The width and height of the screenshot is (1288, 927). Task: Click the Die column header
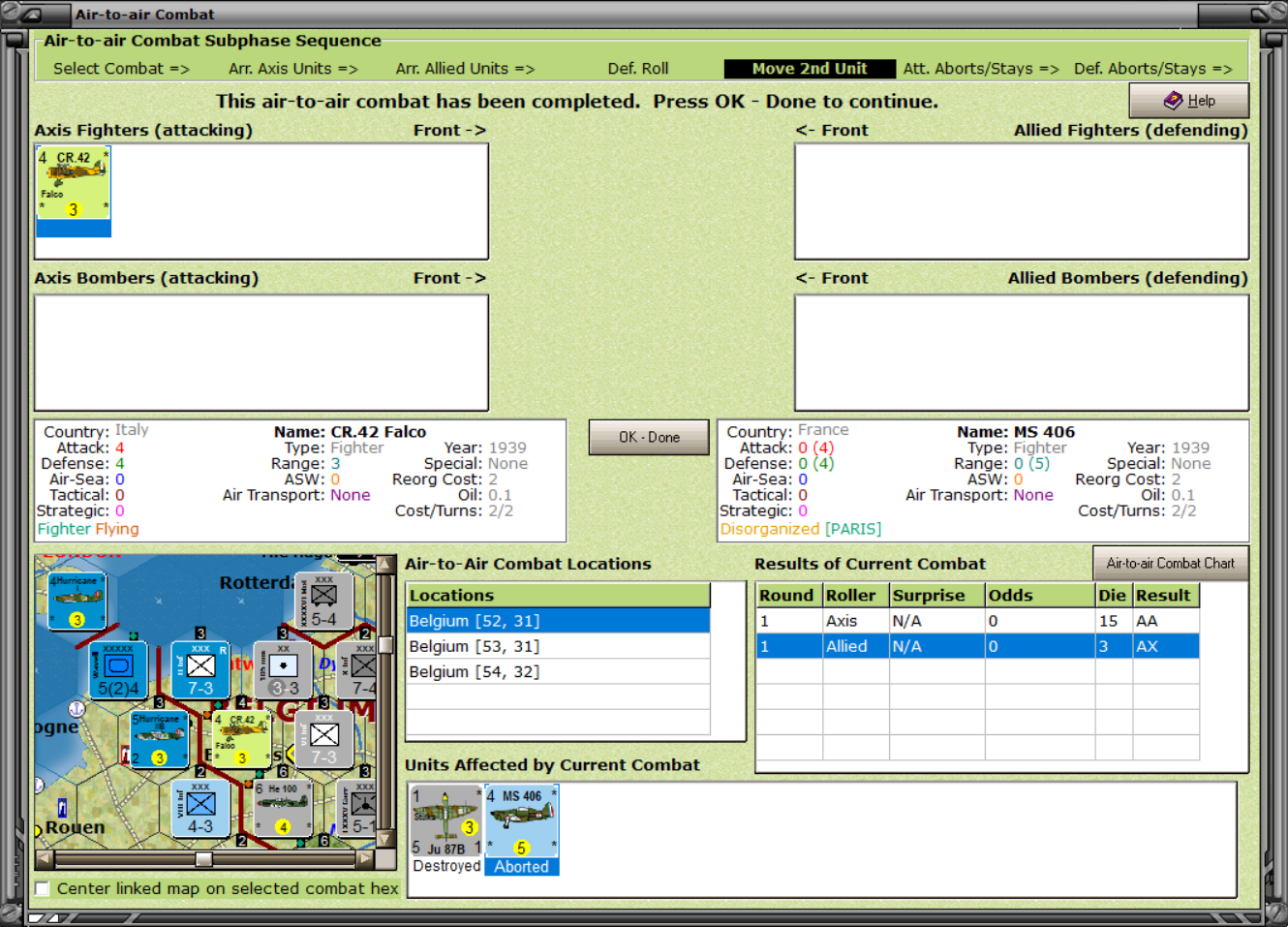click(1114, 596)
